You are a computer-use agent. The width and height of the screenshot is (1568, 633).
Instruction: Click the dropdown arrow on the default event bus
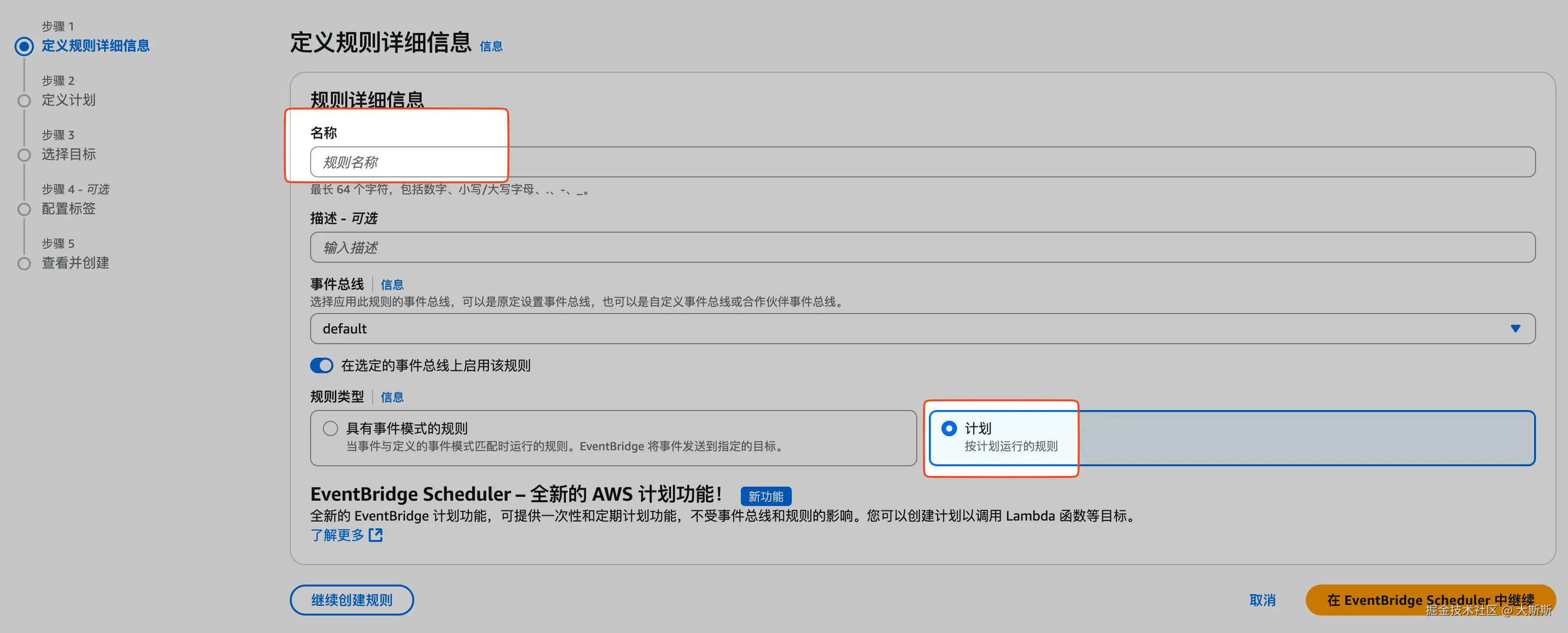(1515, 329)
